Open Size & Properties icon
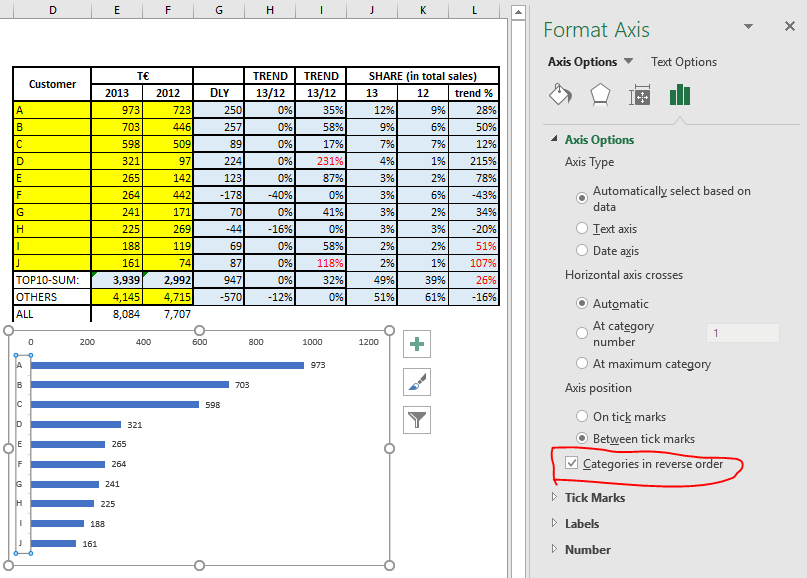The image size is (807, 578). (x=640, y=95)
